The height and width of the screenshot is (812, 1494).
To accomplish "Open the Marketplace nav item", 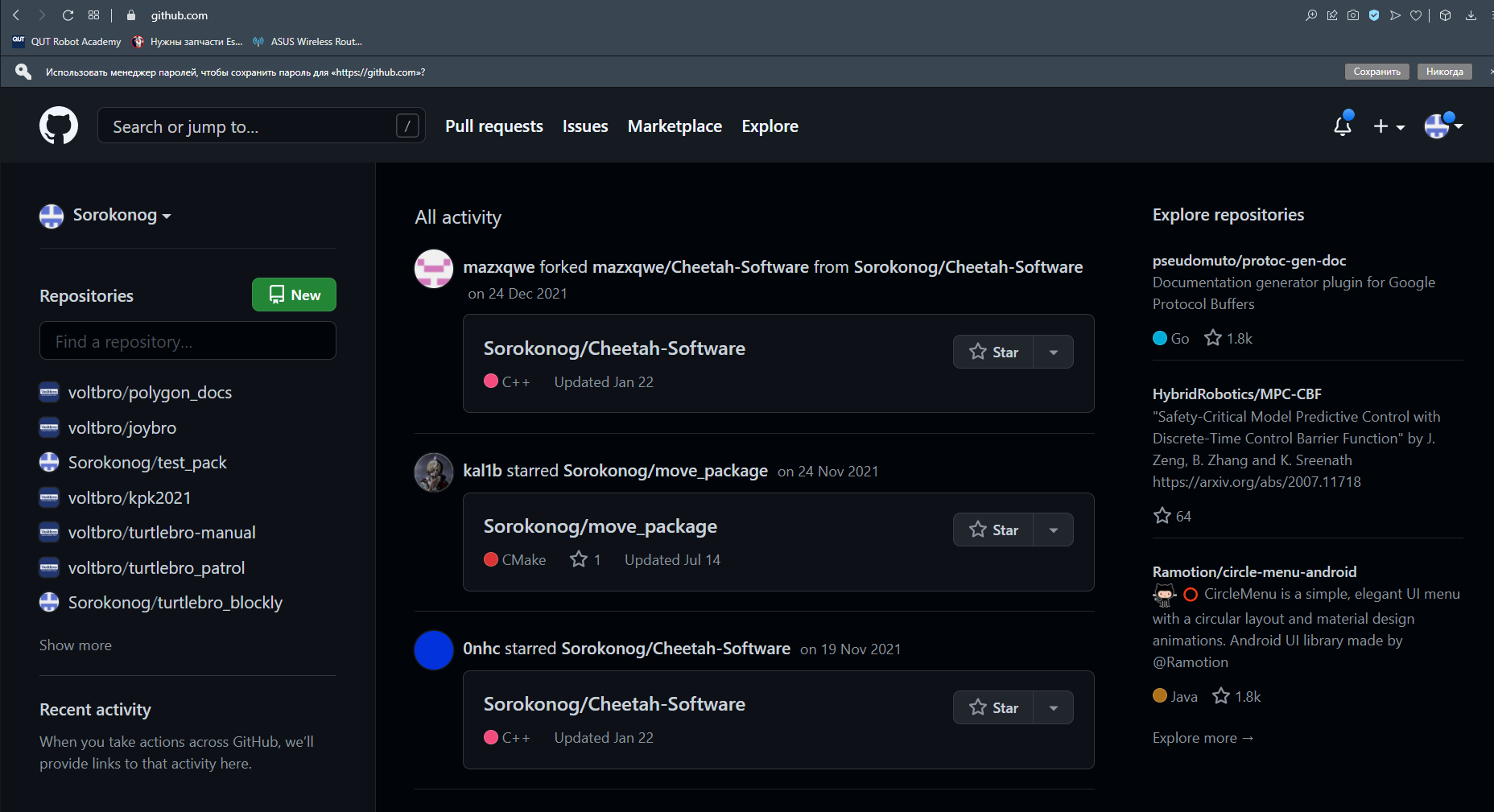I will (x=675, y=126).
